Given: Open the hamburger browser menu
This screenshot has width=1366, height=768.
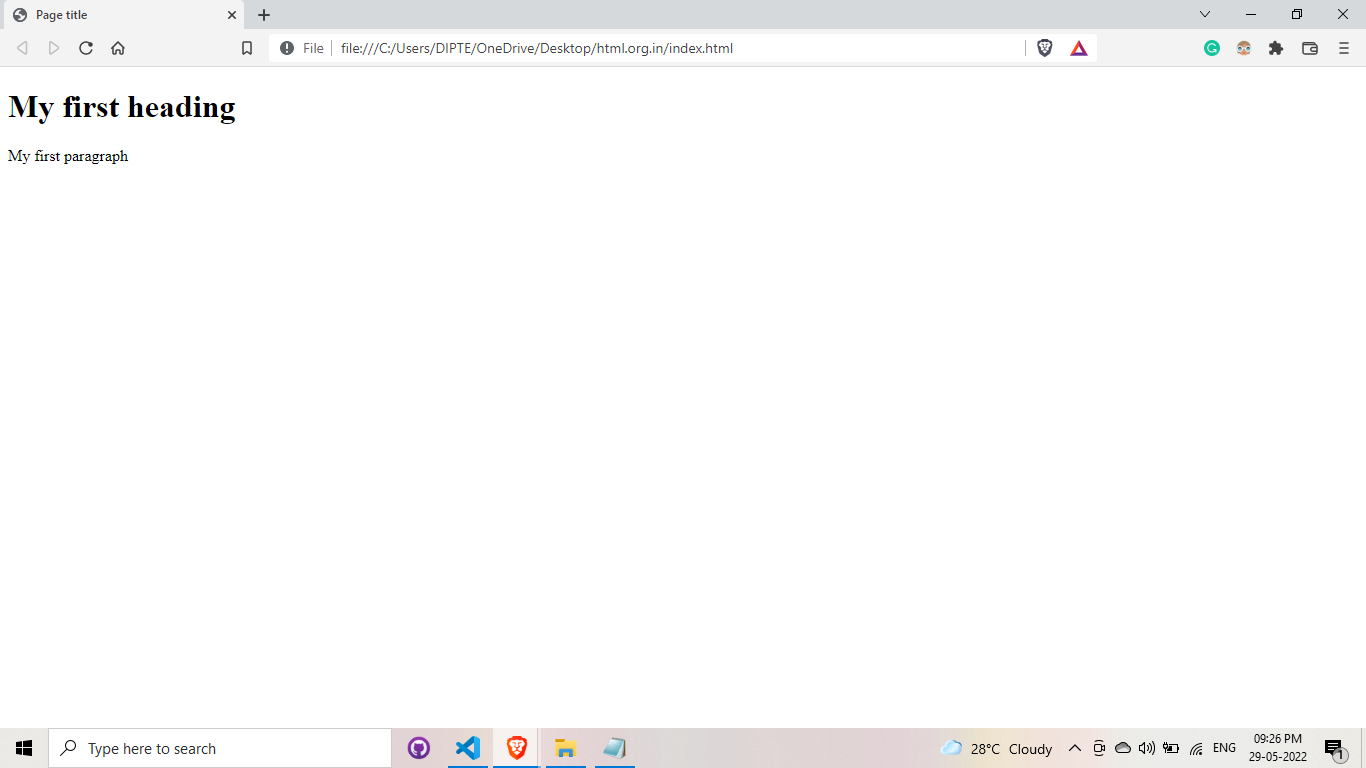Looking at the screenshot, I should (1342, 47).
